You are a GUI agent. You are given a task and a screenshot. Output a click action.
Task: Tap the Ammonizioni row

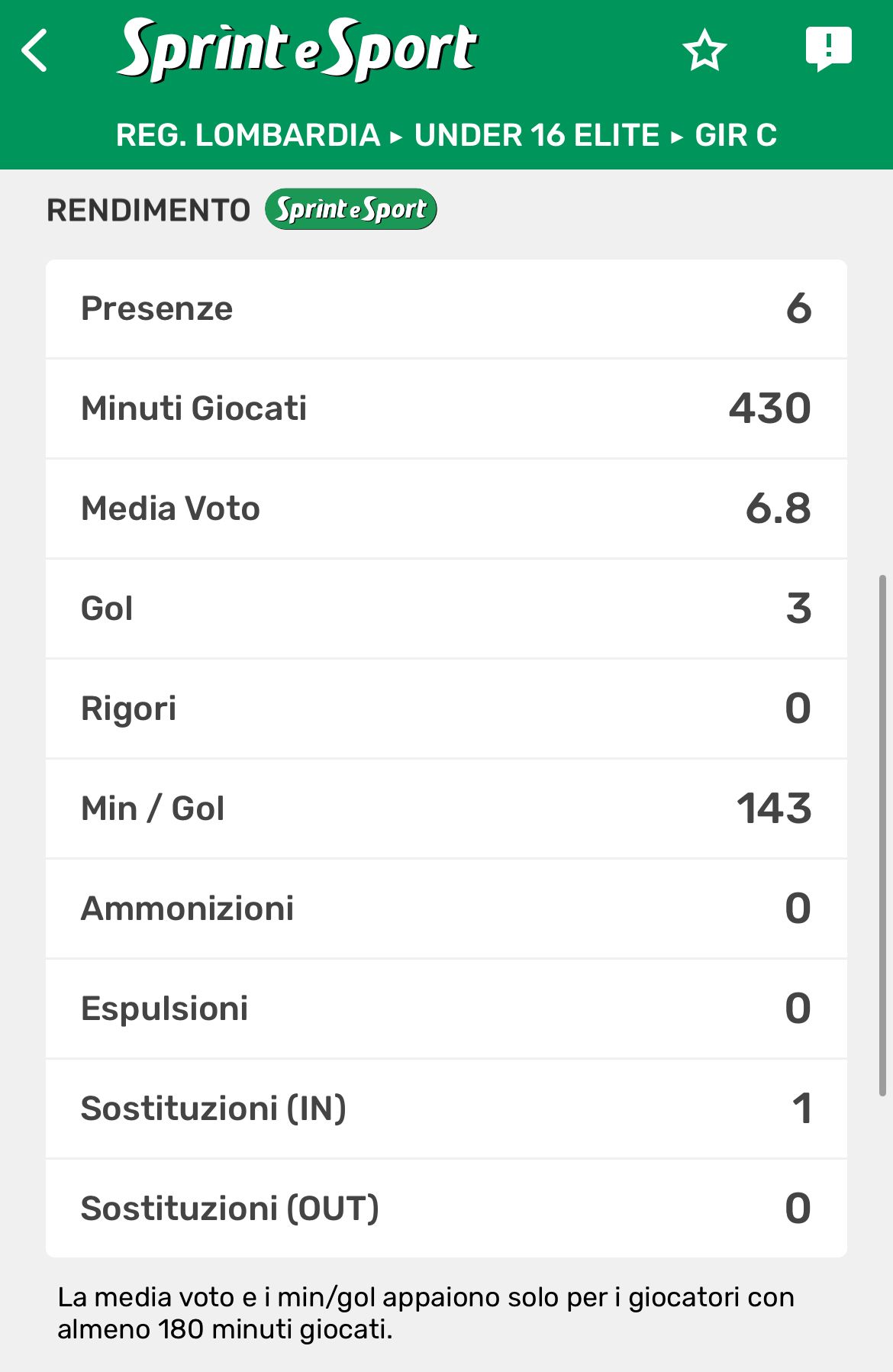(446, 909)
